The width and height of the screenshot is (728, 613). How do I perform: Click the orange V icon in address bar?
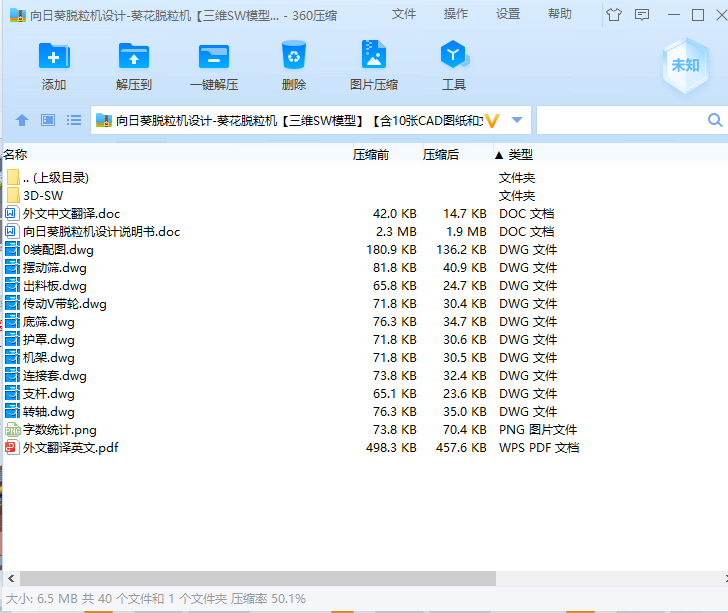coord(492,121)
